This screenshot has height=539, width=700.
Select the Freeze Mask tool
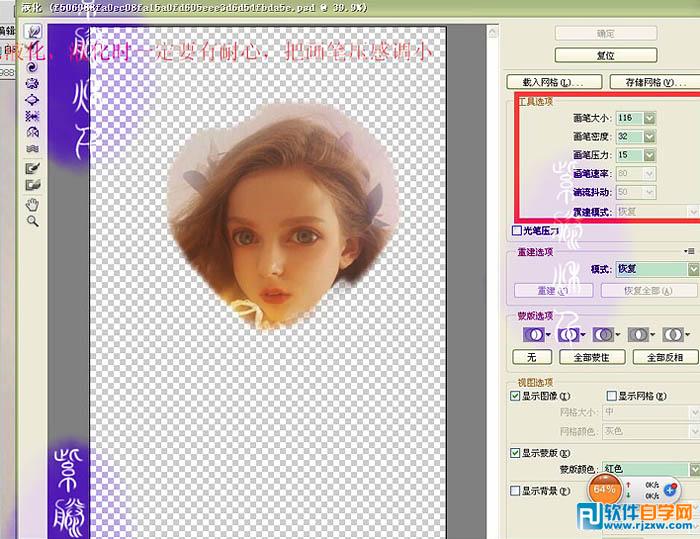[x=33, y=168]
